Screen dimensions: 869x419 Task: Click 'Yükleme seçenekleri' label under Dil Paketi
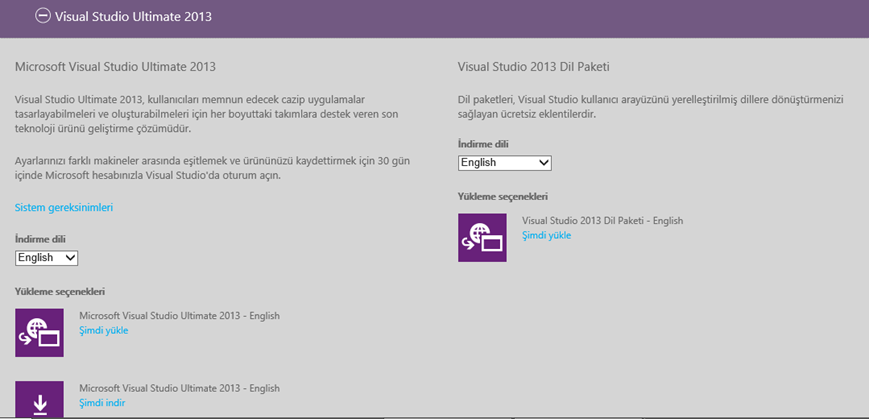(x=503, y=196)
